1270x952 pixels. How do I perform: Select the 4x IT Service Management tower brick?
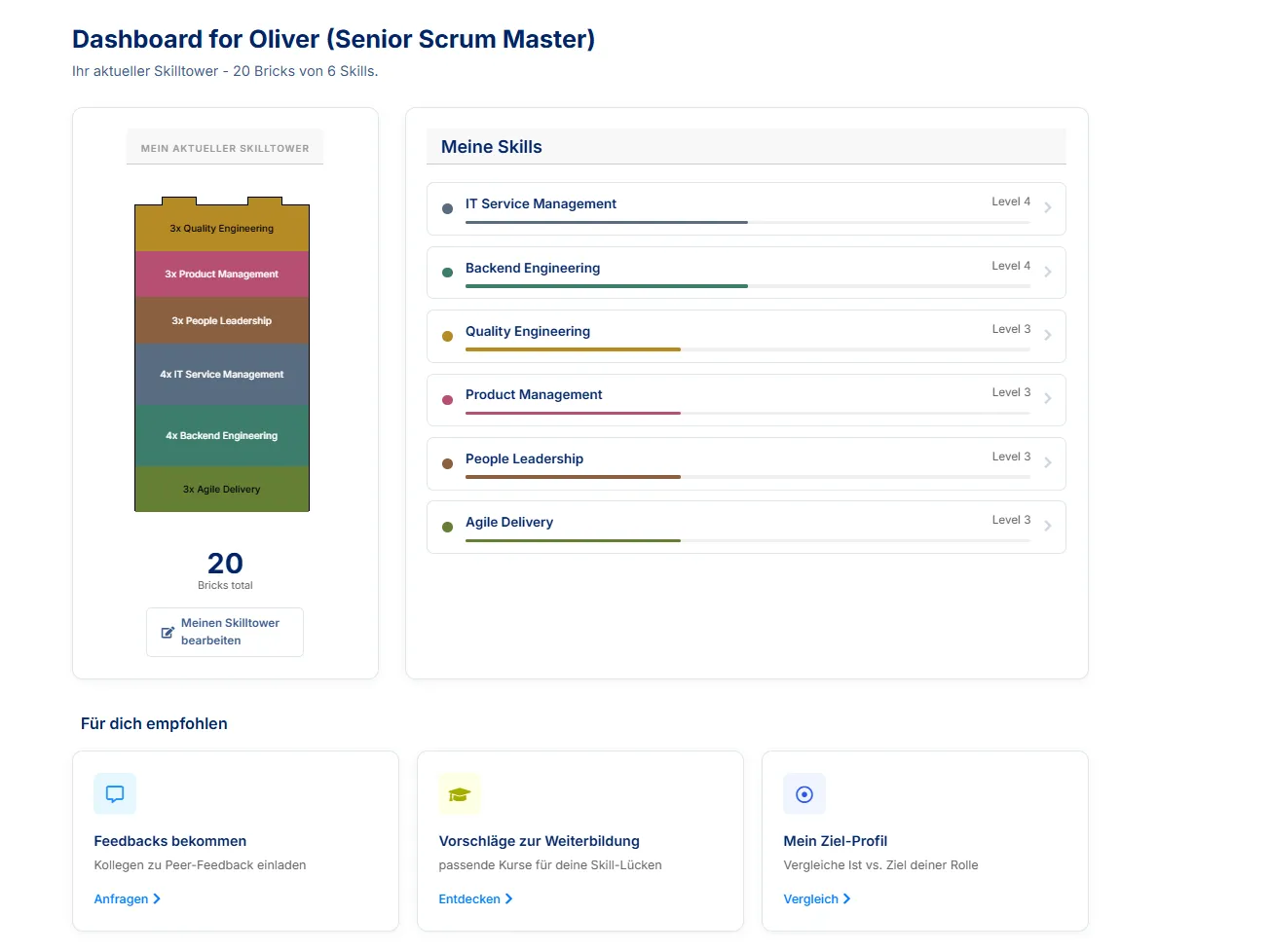click(222, 374)
